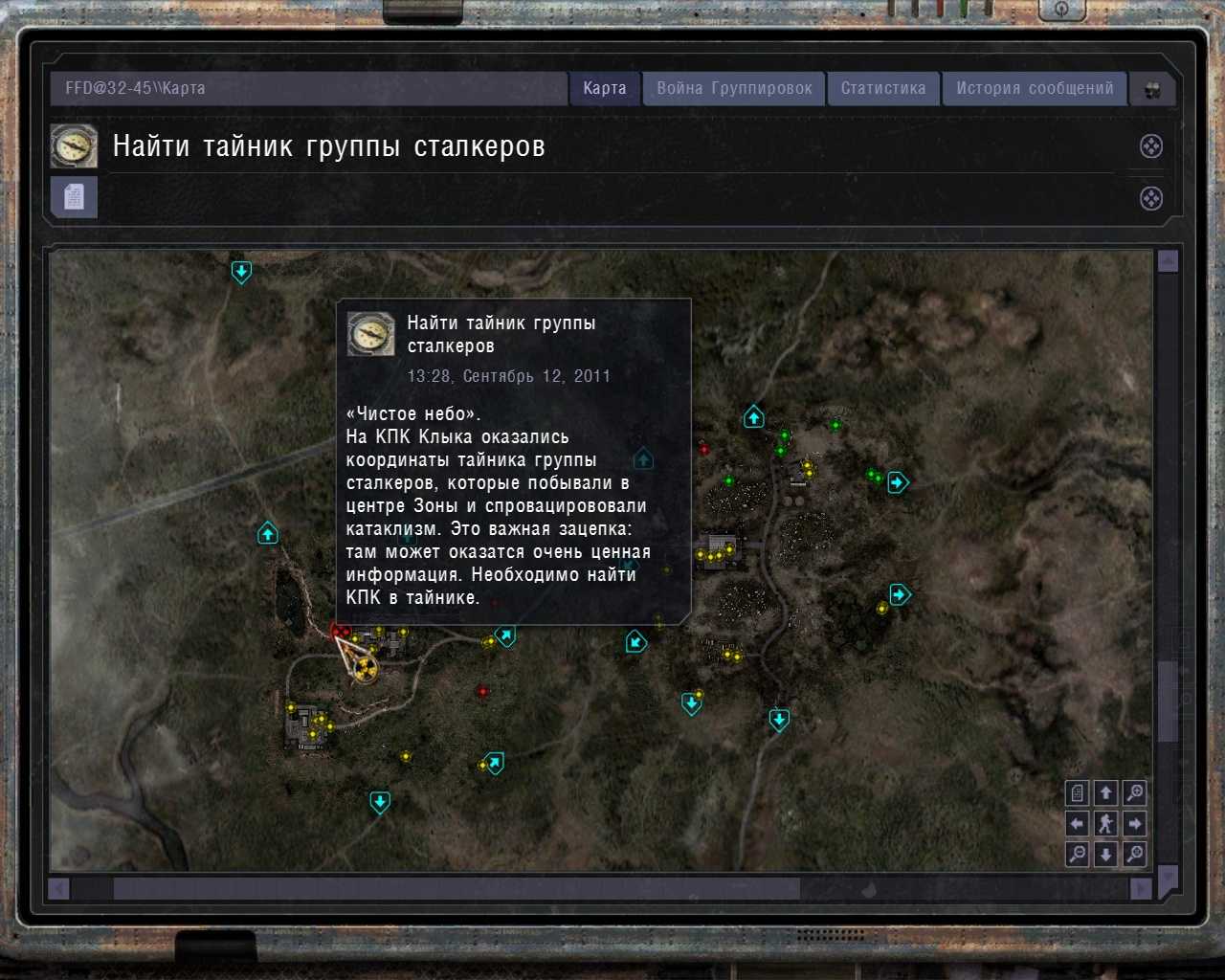The image size is (1225, 980).
Task: Click the right-arrow marker near the green dot cluster
Action: tap(898, 482)
